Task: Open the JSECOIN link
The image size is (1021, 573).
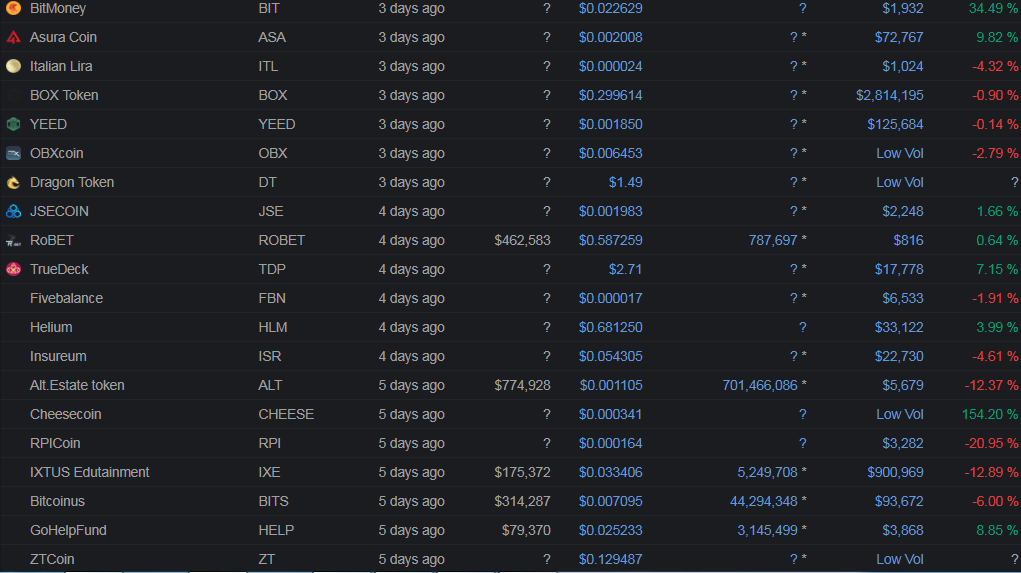Action: coord(59,211)
